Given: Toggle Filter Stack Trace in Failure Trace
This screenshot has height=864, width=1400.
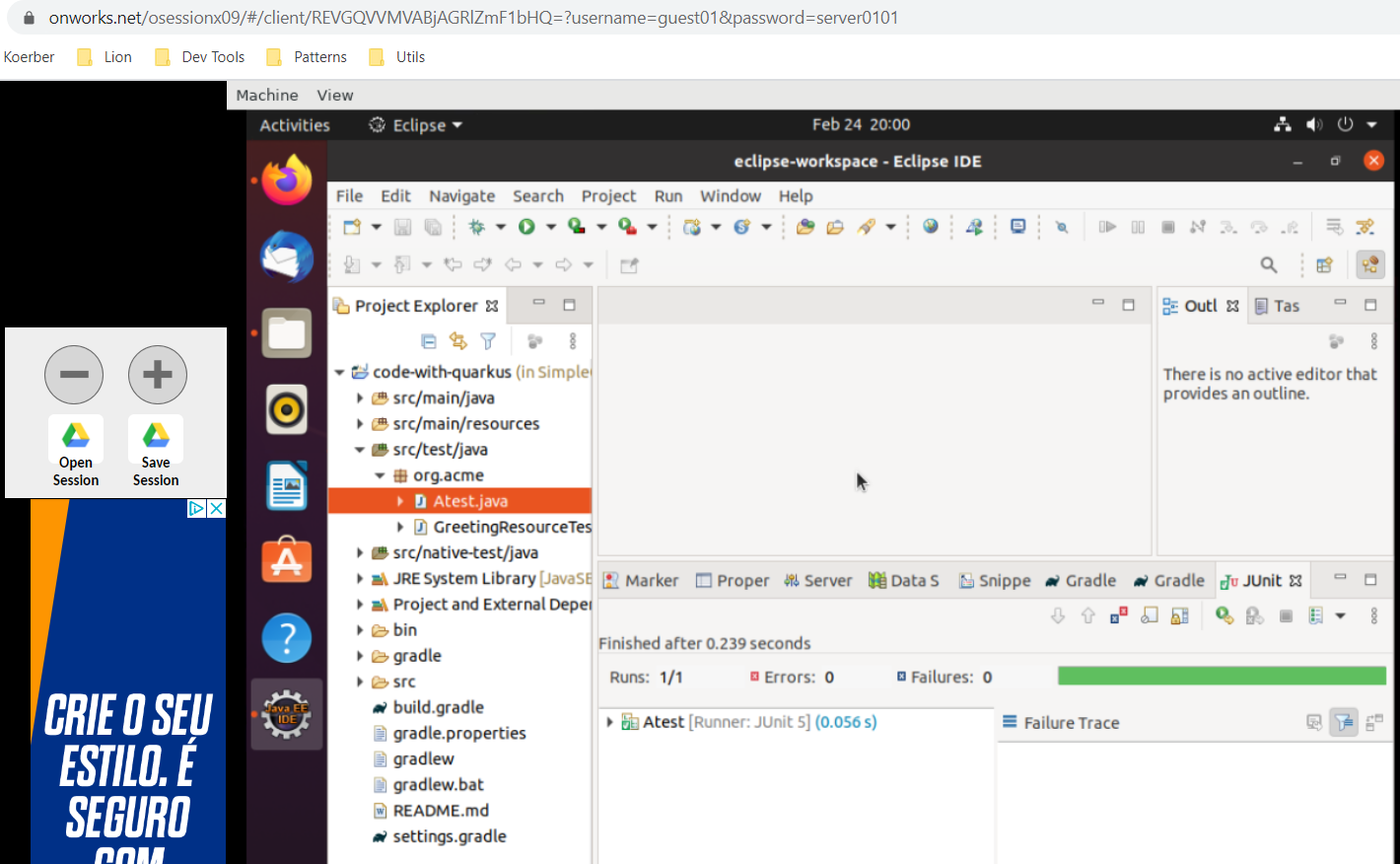Looking at the screenshot, I should 1344,722.
